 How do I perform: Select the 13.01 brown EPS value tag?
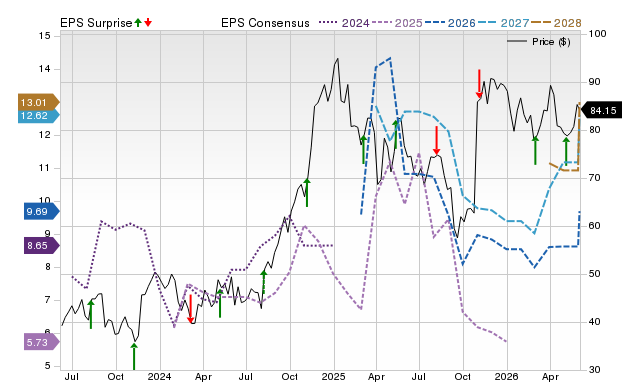[x=38, y=102]
